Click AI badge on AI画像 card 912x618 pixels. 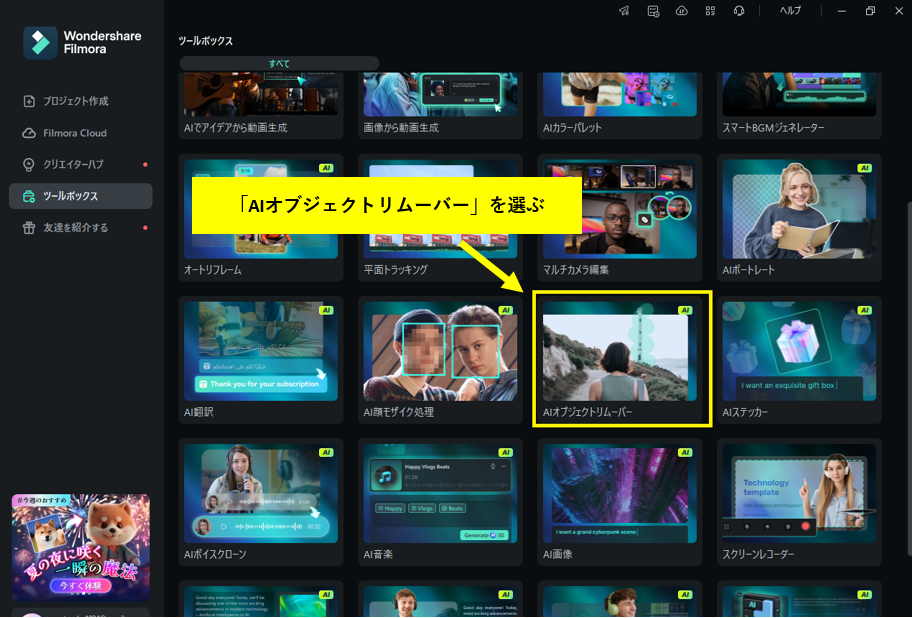[x=685, y=452]
